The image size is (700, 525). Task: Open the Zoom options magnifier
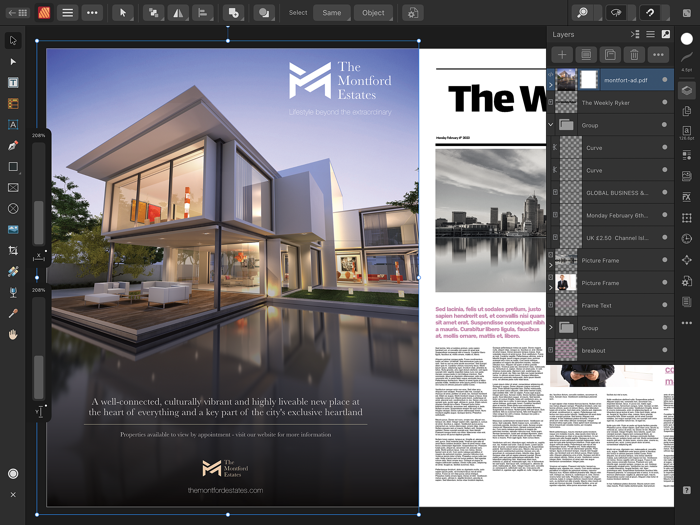(583, 12)
